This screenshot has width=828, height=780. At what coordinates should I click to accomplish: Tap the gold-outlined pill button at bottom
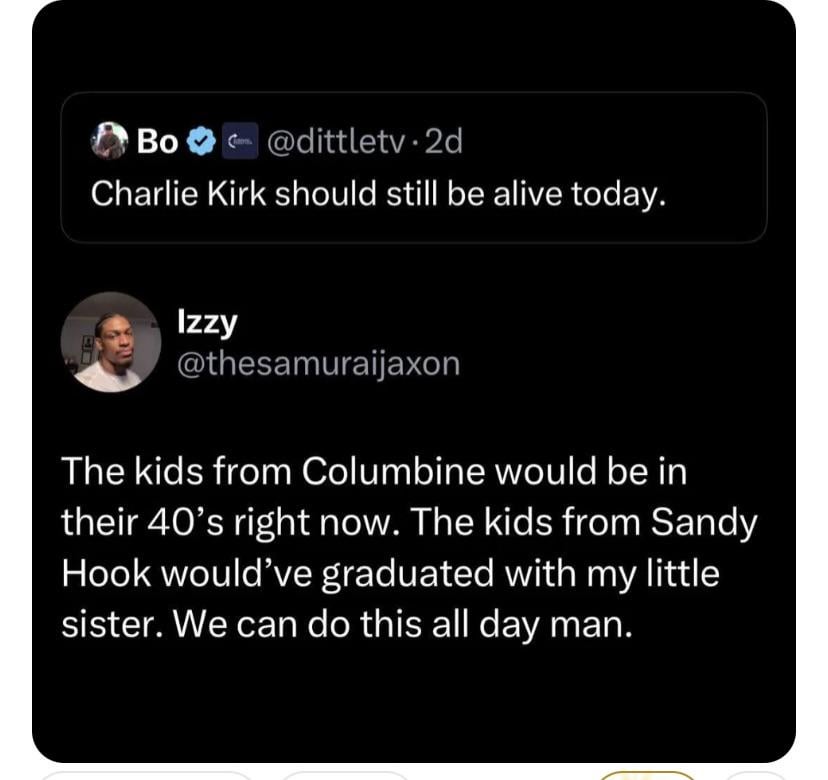647,775
